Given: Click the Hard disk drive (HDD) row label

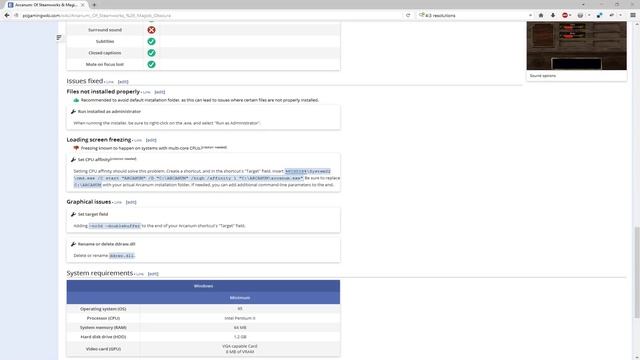Looking at the screenshot, I should click(x=103, y=337).
